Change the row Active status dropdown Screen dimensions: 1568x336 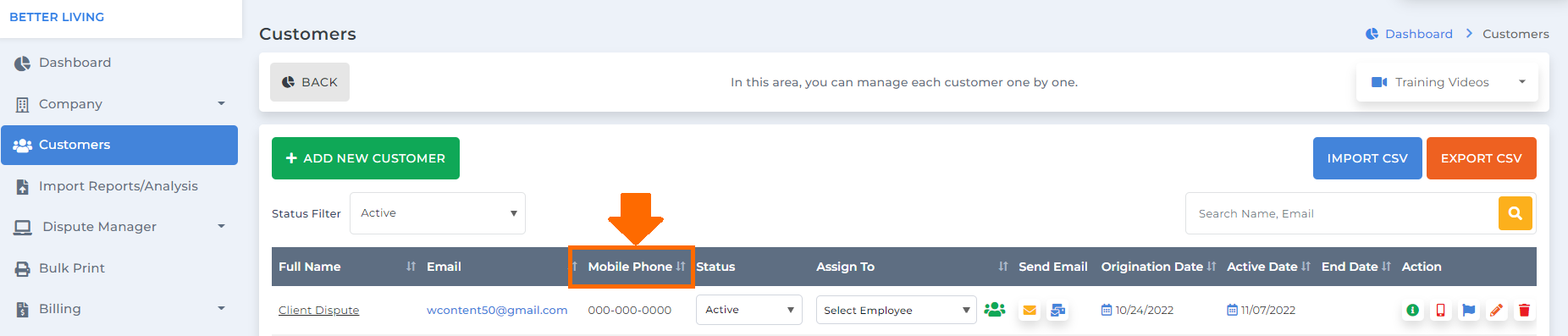pos(748,310)
